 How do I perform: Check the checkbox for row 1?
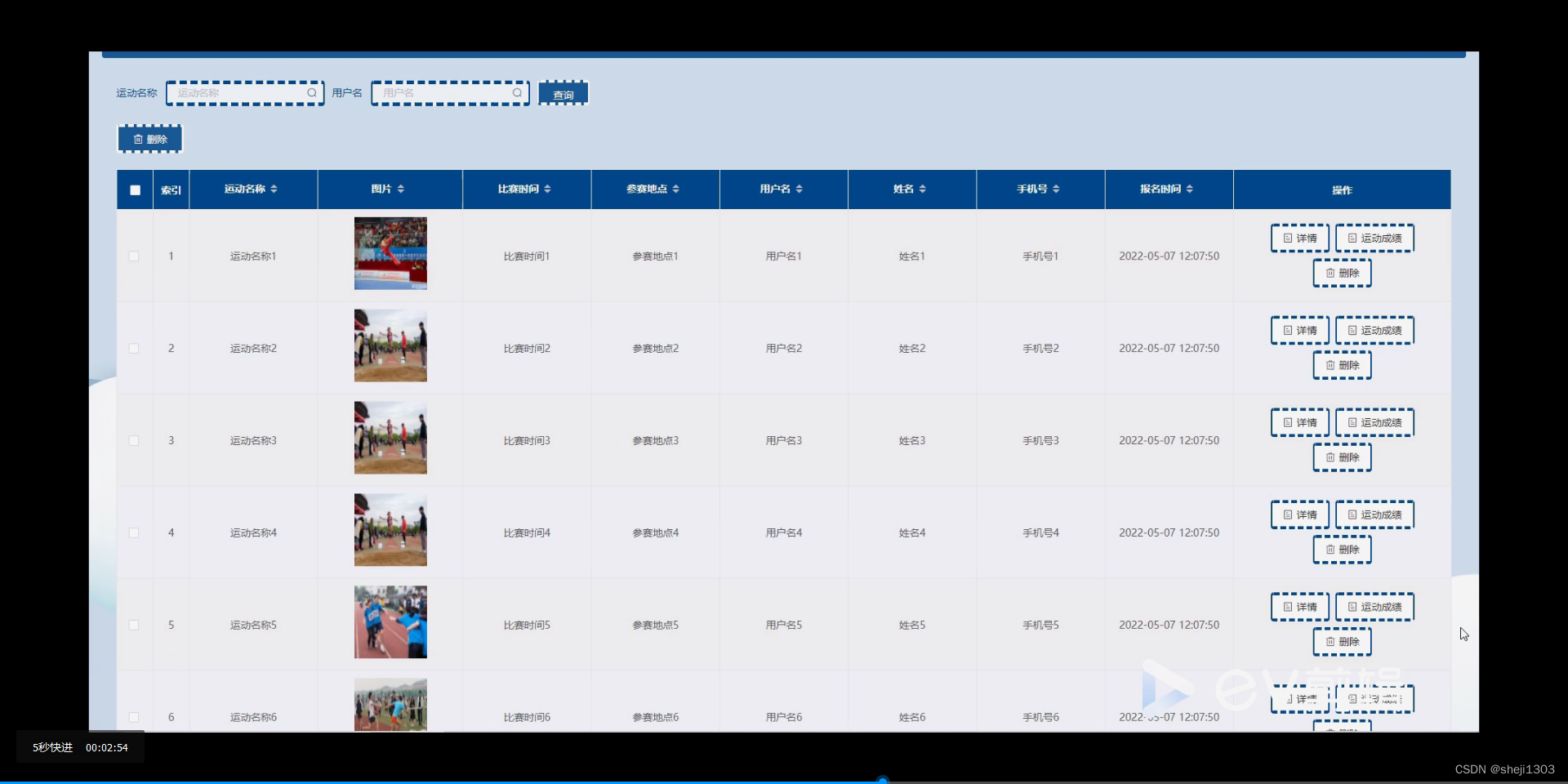pyautogui.click(x=134, y=256)
